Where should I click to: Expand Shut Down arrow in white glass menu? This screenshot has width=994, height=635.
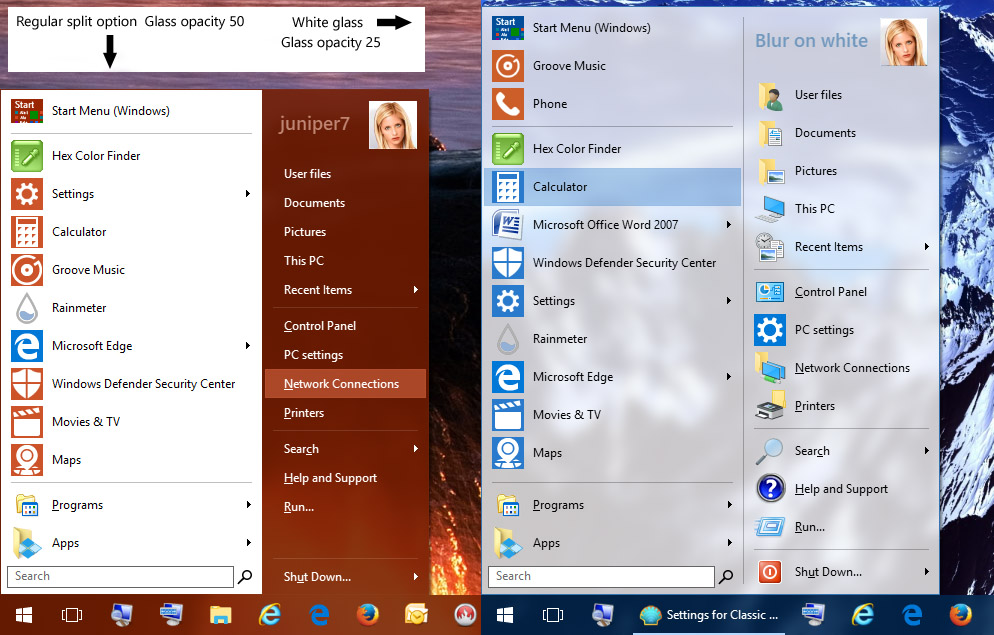pos(927,572)
